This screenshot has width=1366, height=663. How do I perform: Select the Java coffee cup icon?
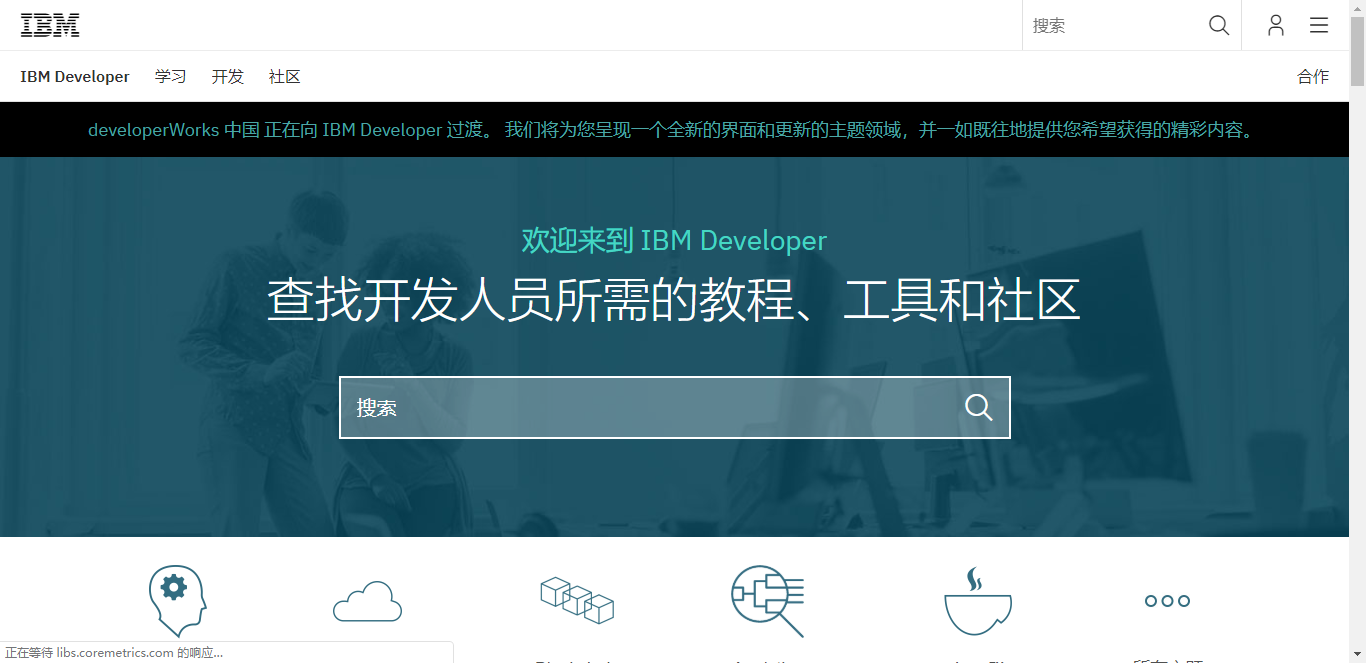click(x=977, y=601)
